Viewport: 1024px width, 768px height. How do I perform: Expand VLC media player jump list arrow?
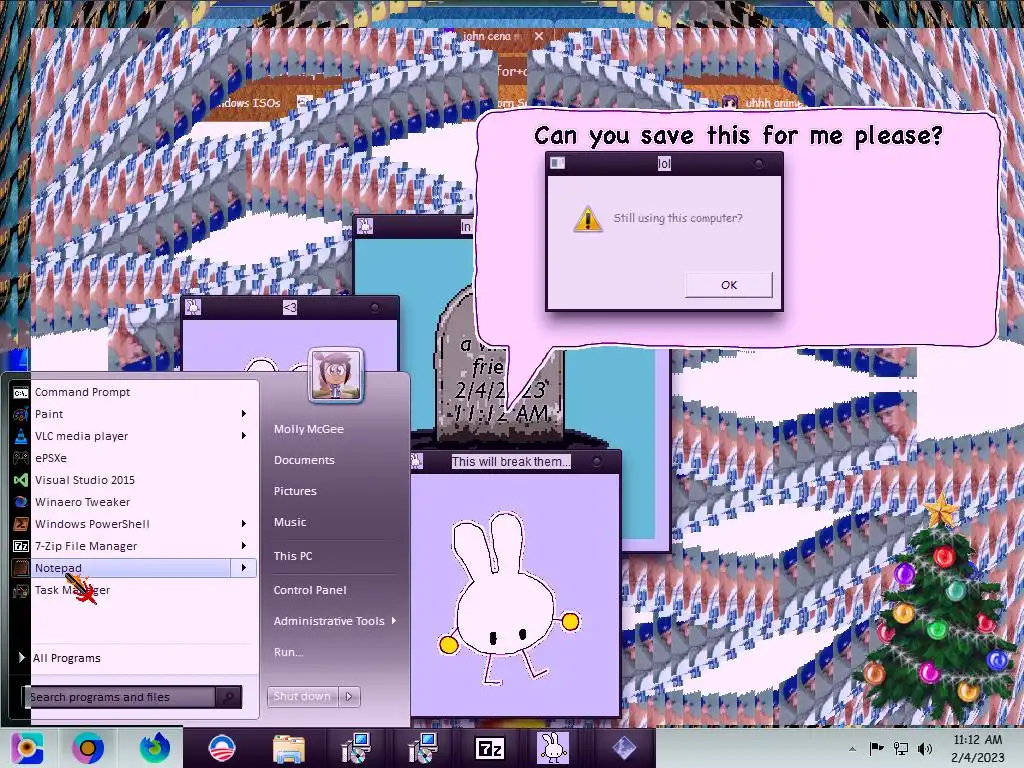point(244,436)
